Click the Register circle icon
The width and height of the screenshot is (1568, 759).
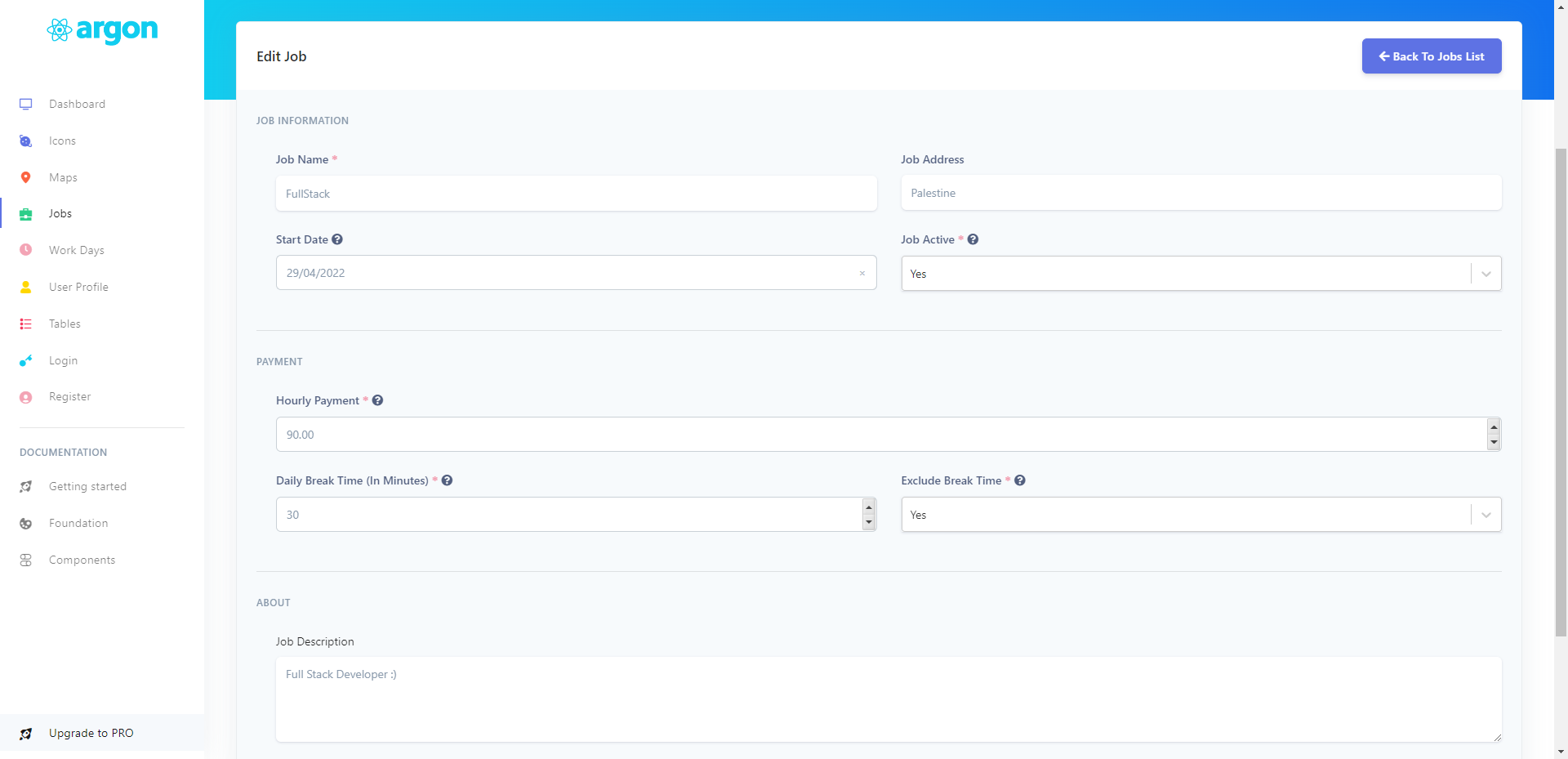coord(26,397)
